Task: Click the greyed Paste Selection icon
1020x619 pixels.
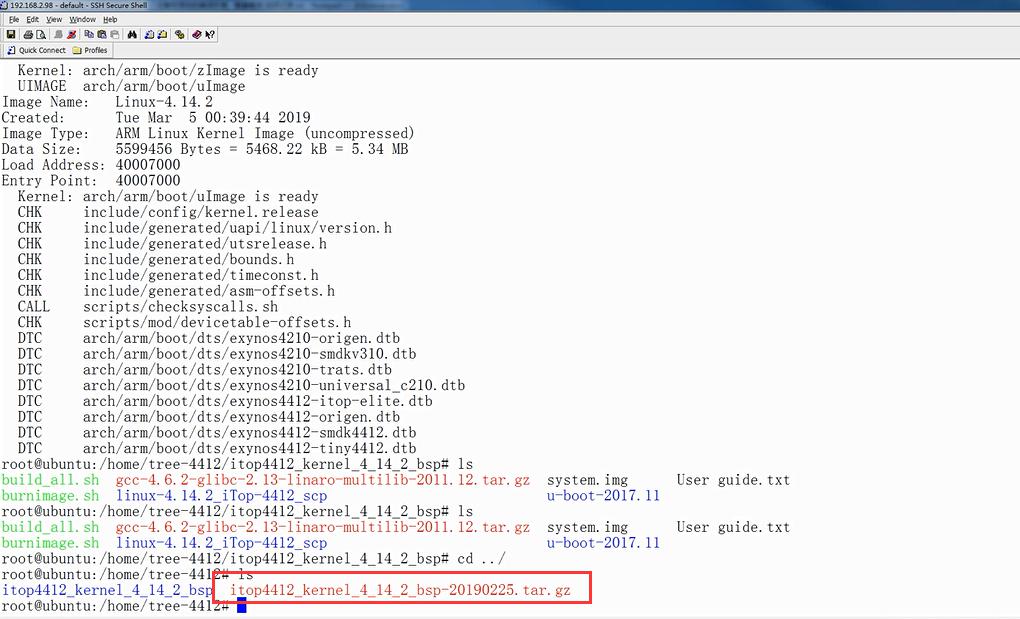Action: pyautogui.click(x=115, y=34)
